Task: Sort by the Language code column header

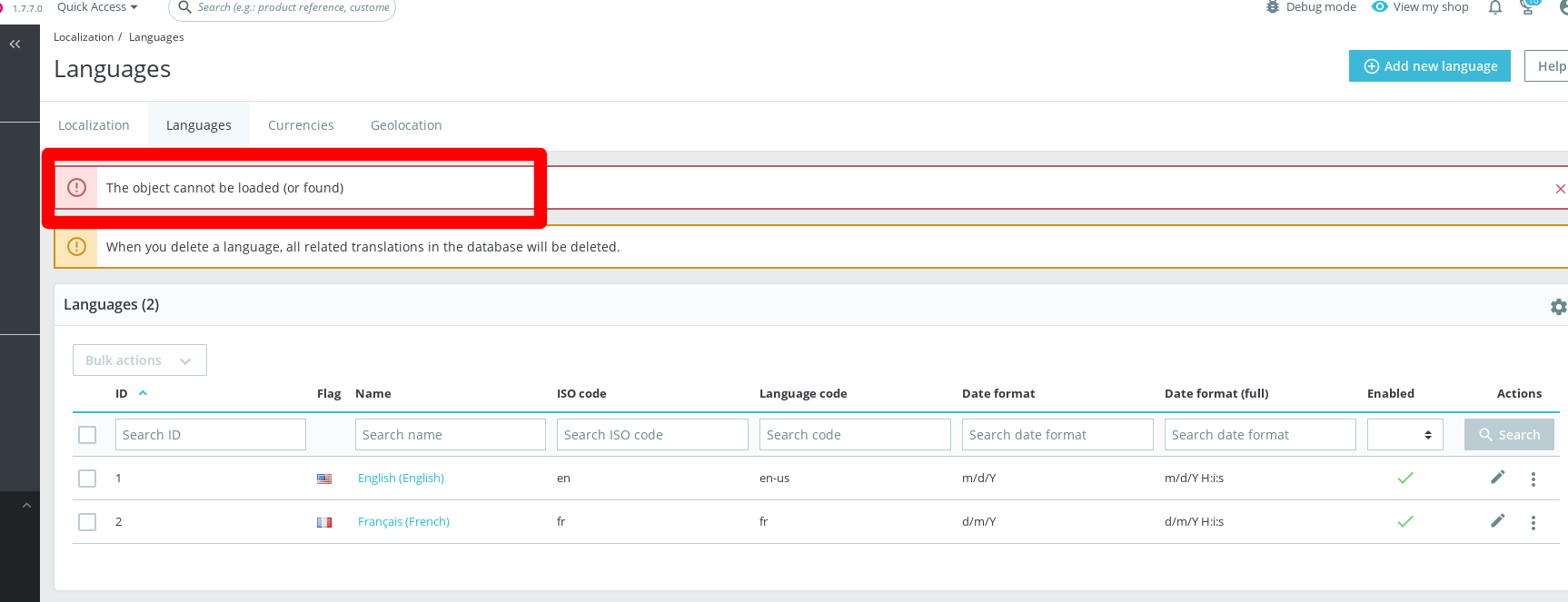Action: click(803, 393)
